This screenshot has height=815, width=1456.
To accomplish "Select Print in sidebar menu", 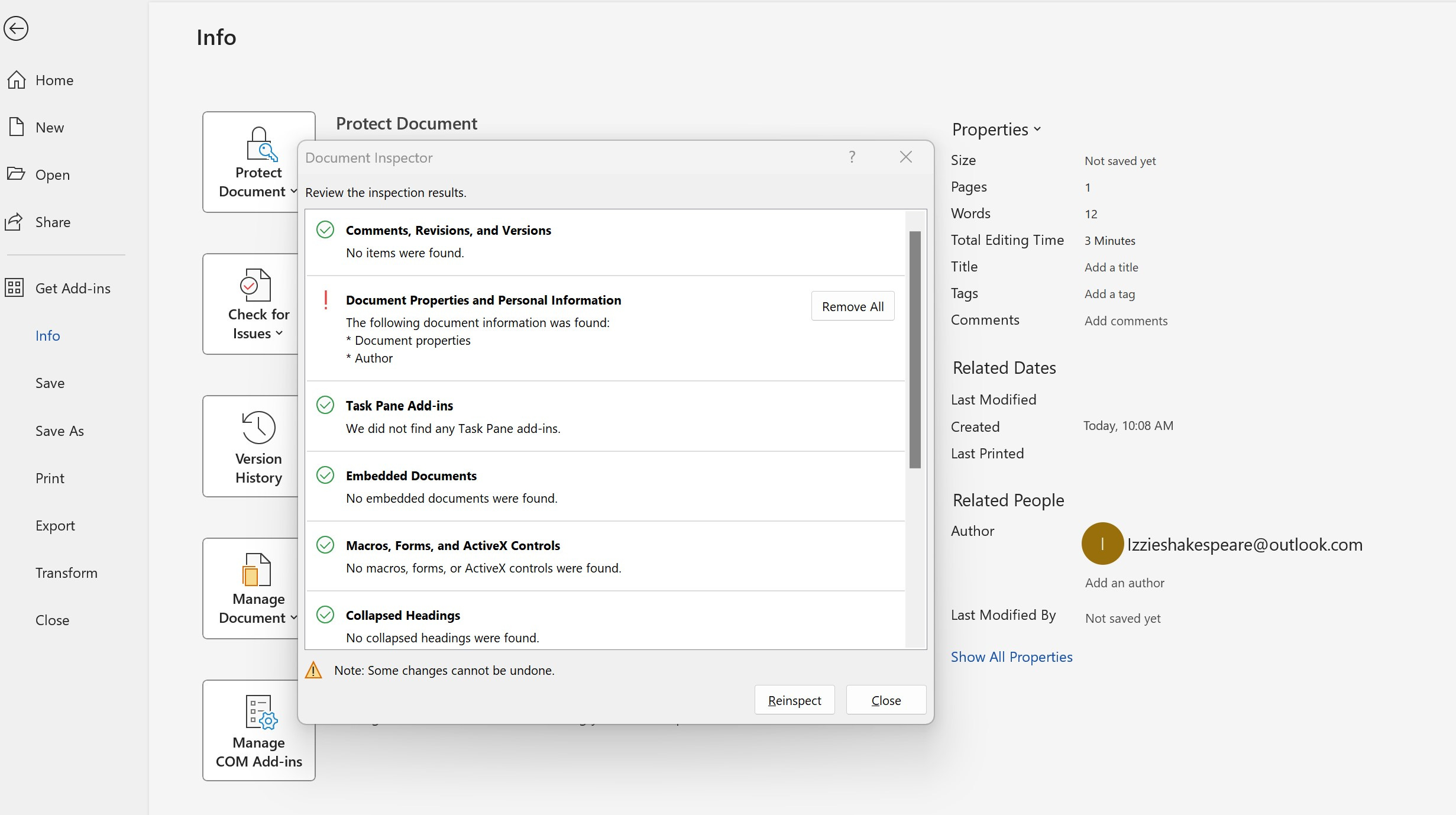I will pyautogui.click(x=50, y=478).
